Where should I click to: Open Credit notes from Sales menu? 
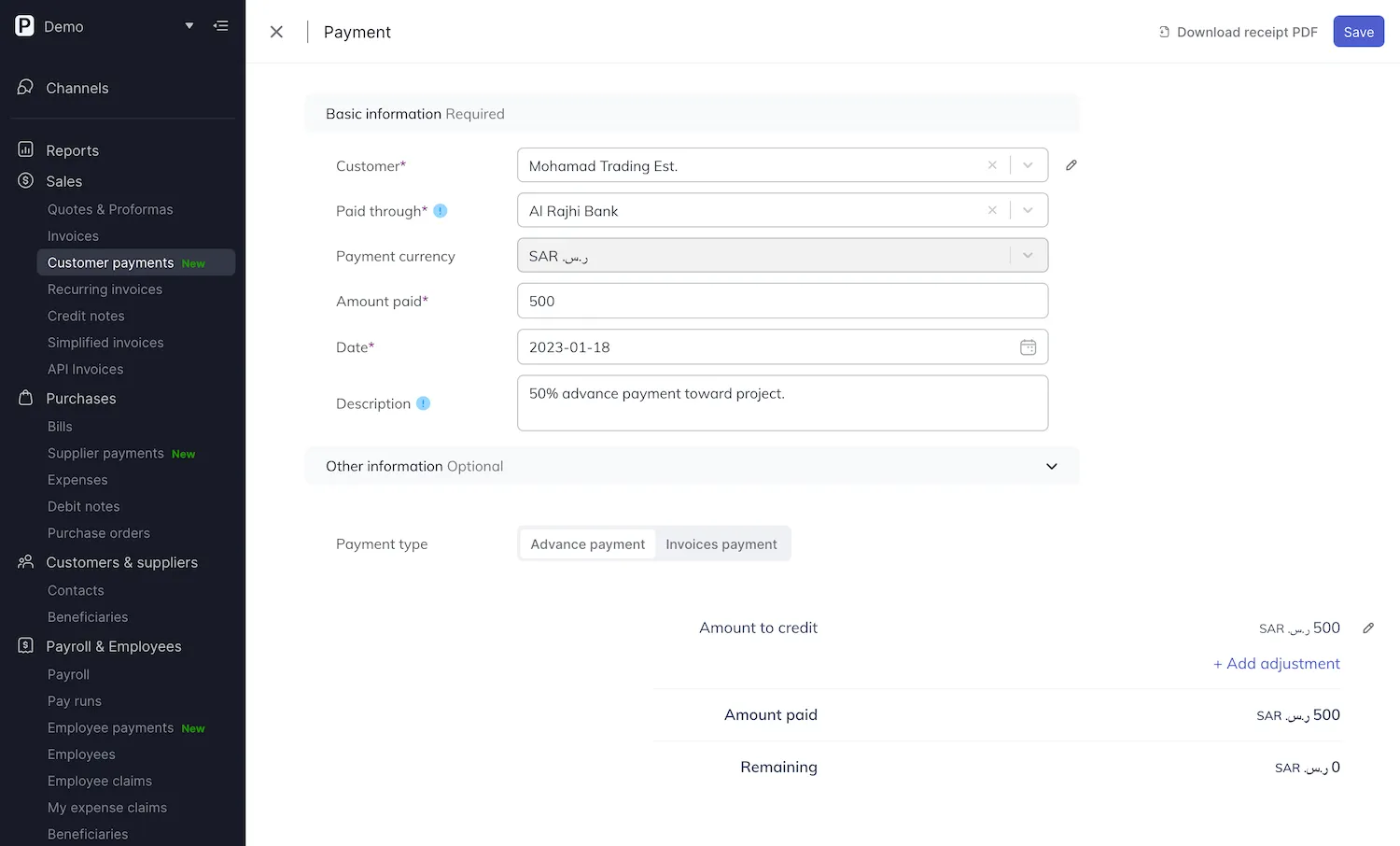86,316
